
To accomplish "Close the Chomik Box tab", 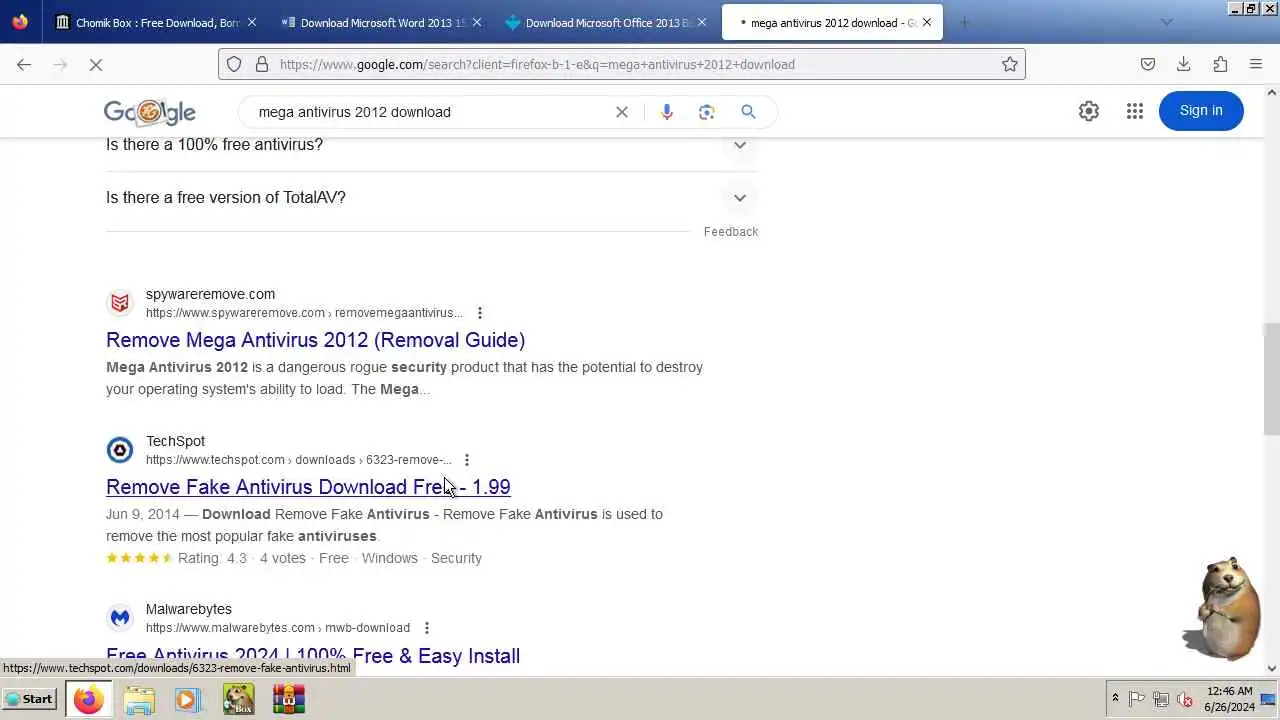I will 251,22.
